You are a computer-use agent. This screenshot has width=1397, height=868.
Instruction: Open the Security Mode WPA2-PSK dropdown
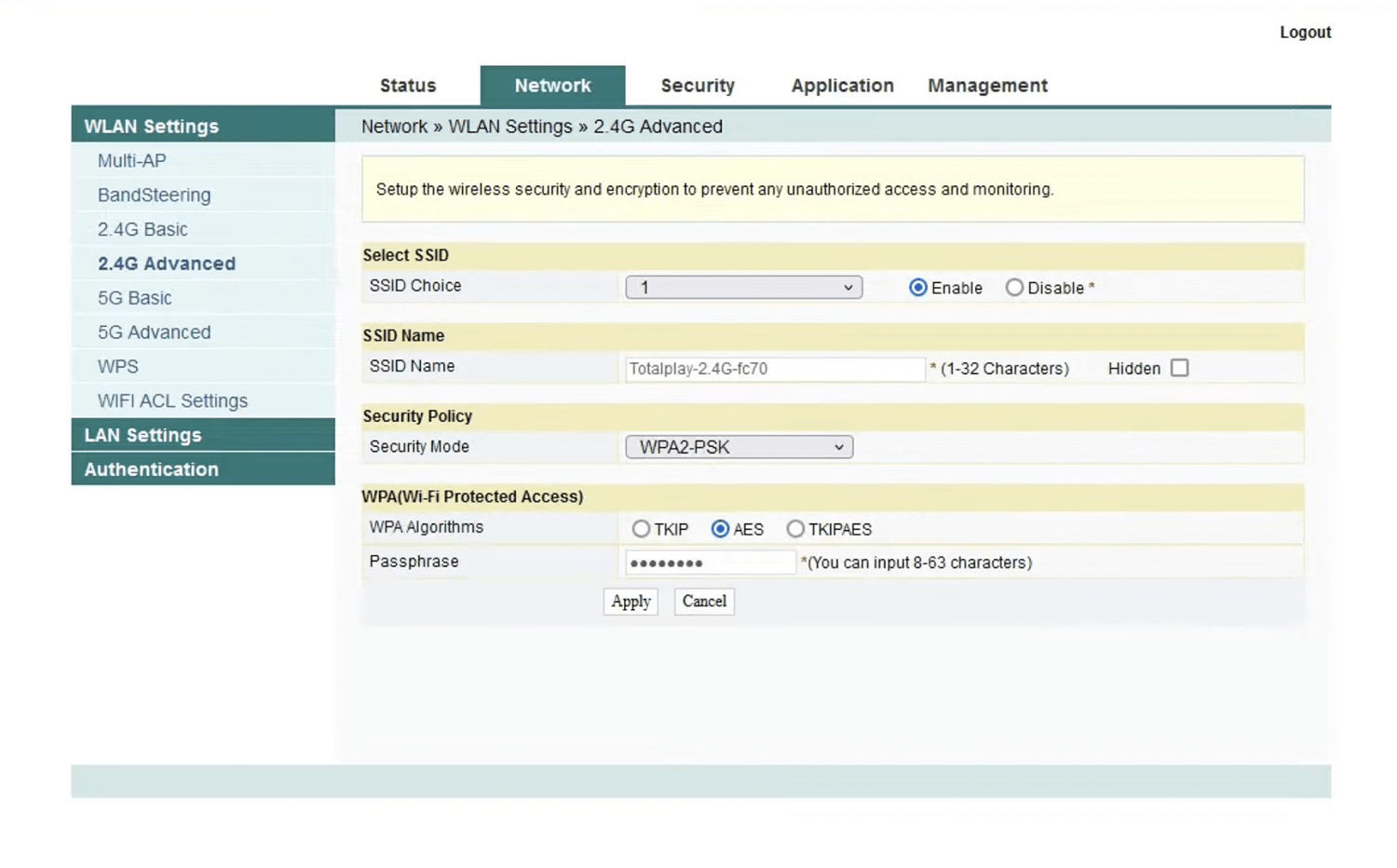click(x=739, y=448)
